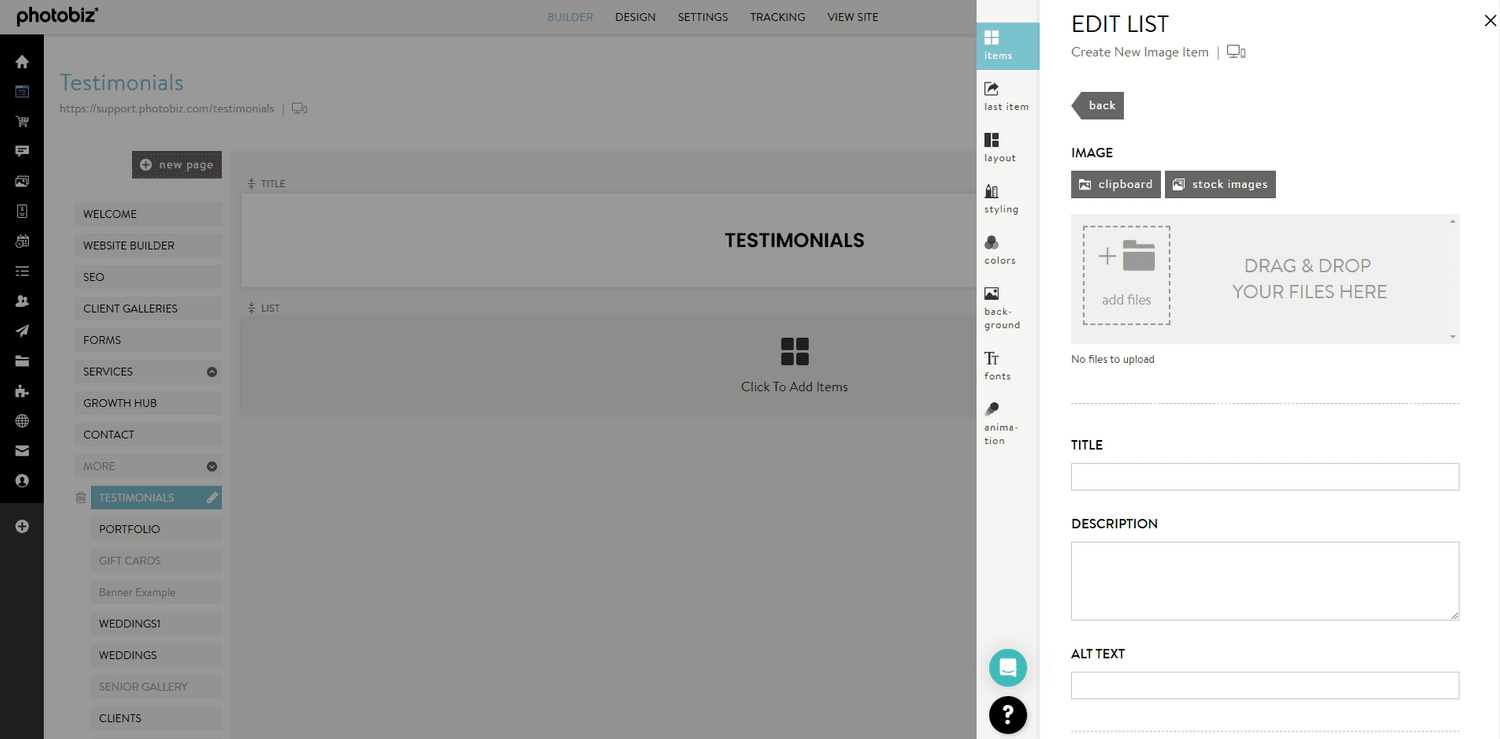Screen dimensions: 1500x739
Task: Open the Settings menu tab
Action: pos(703,17)
